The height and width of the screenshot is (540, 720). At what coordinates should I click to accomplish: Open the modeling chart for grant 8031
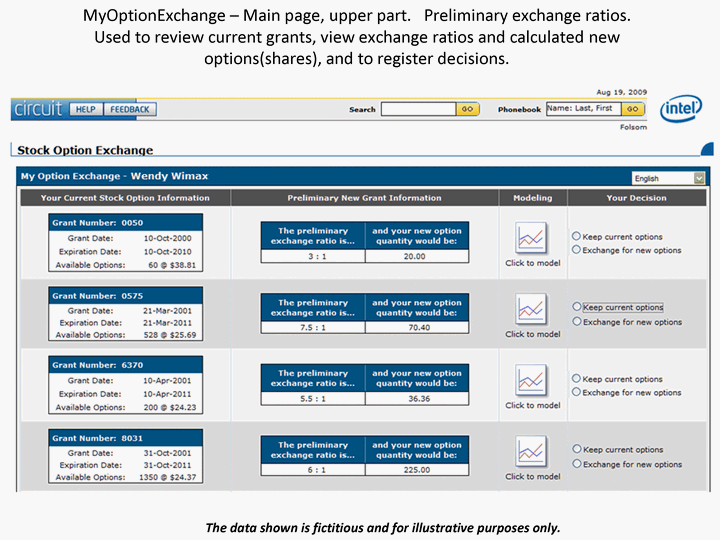[531, 451]
